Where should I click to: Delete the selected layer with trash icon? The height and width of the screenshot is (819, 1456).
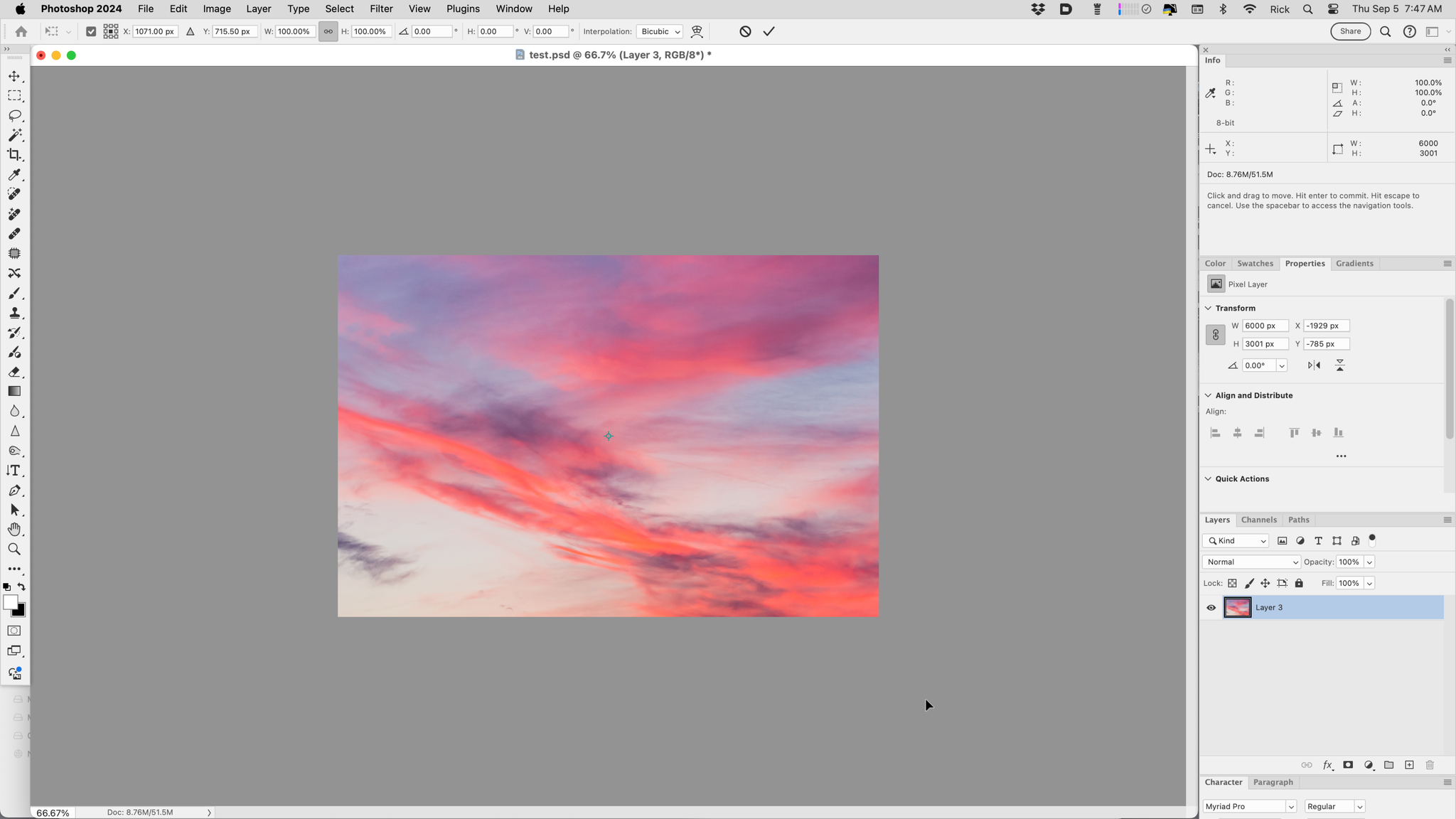[1429, 765]
